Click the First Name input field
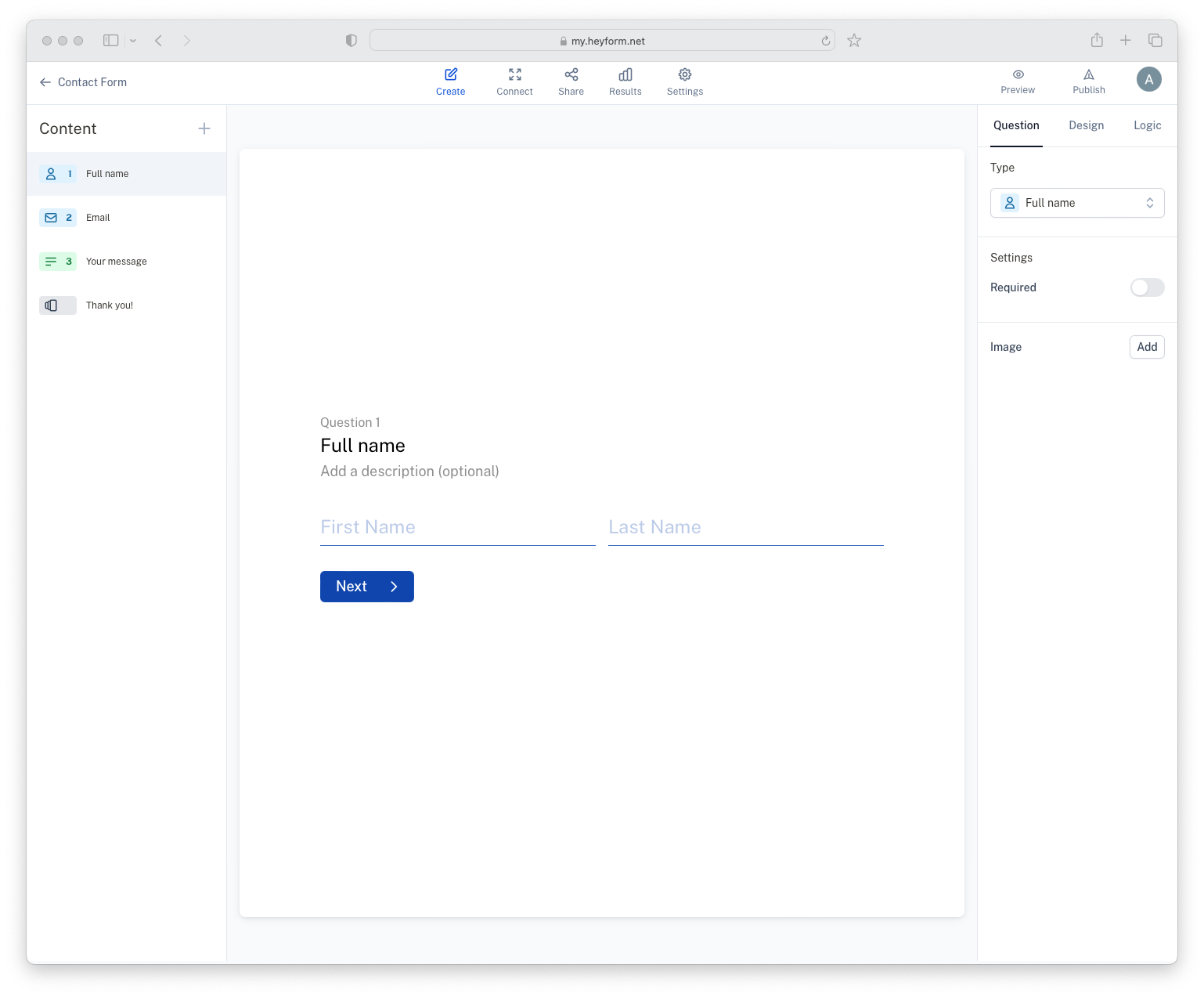 tap(458, 528)
